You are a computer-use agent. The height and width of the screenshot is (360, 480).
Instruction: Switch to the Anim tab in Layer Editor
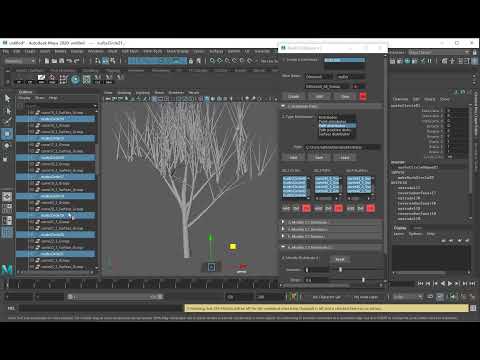coord(418,228)
